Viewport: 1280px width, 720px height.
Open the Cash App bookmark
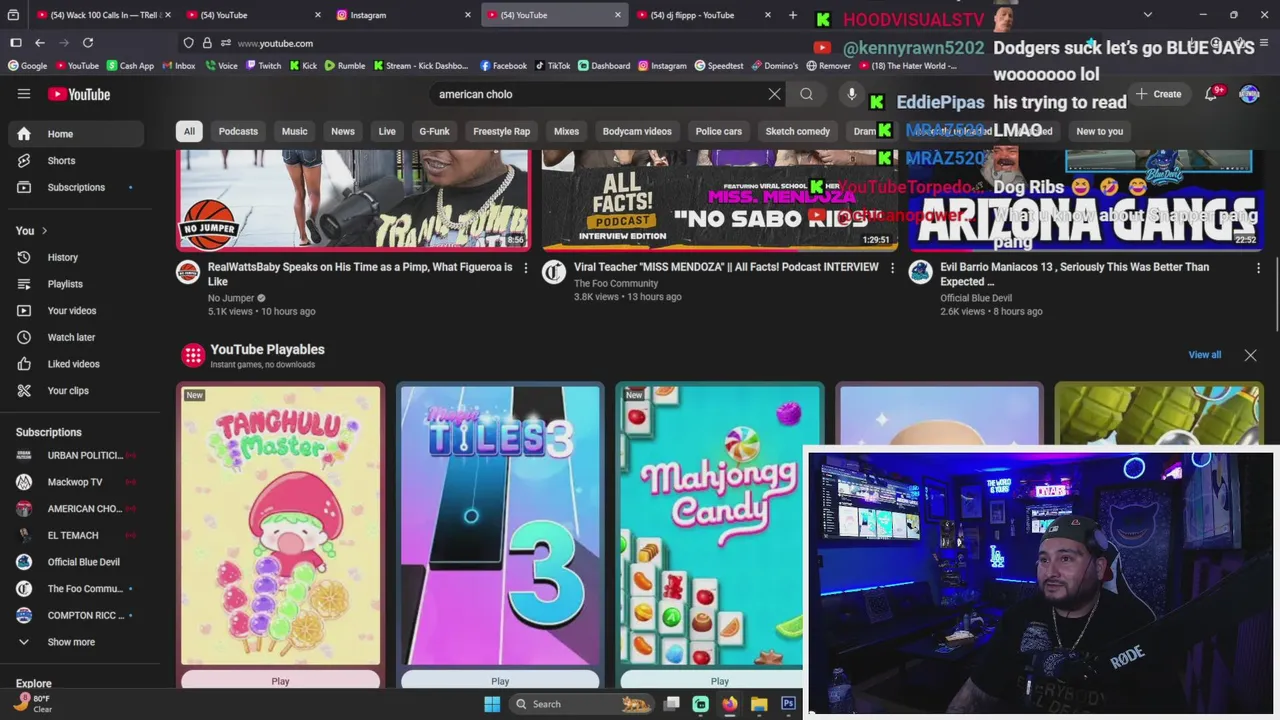(130, 66)
